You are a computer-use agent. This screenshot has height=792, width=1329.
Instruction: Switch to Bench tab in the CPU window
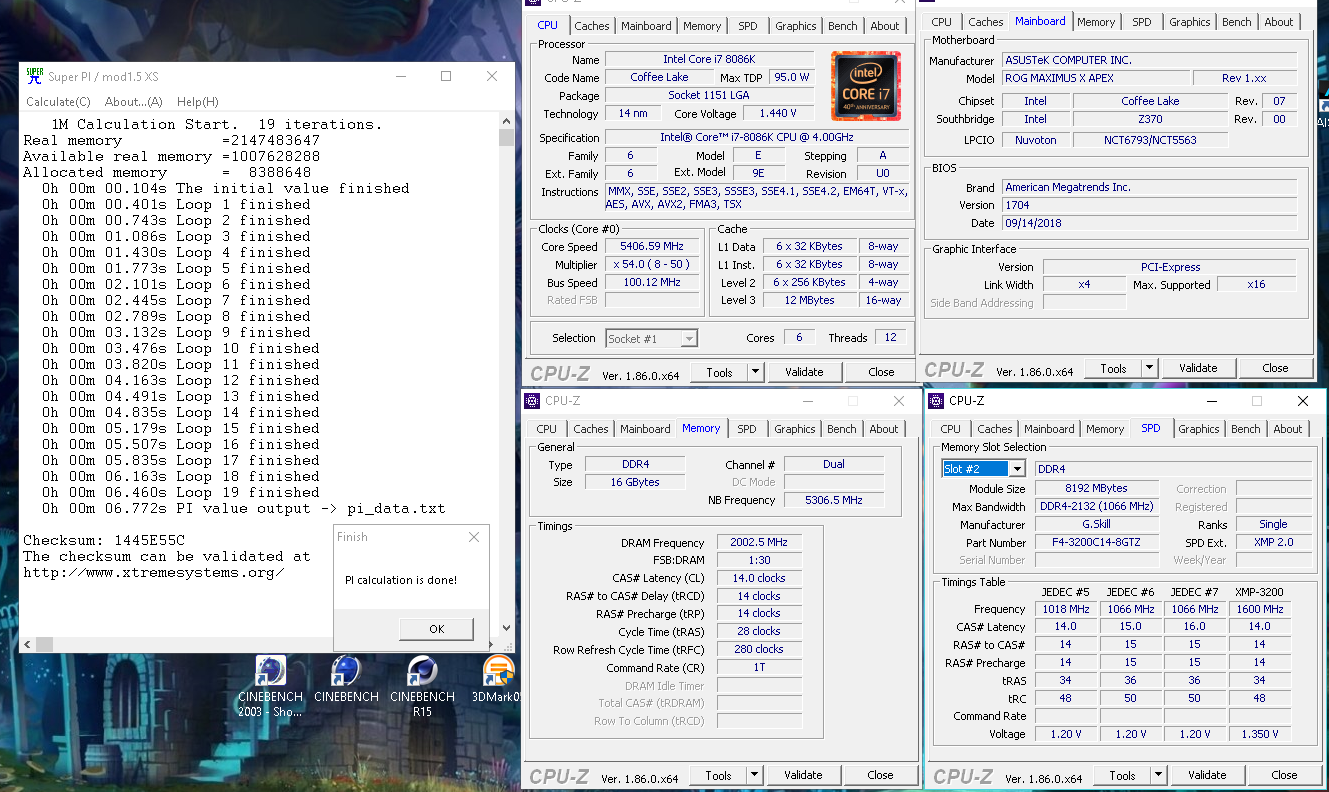pyautogui.click(x=843, y=26)
